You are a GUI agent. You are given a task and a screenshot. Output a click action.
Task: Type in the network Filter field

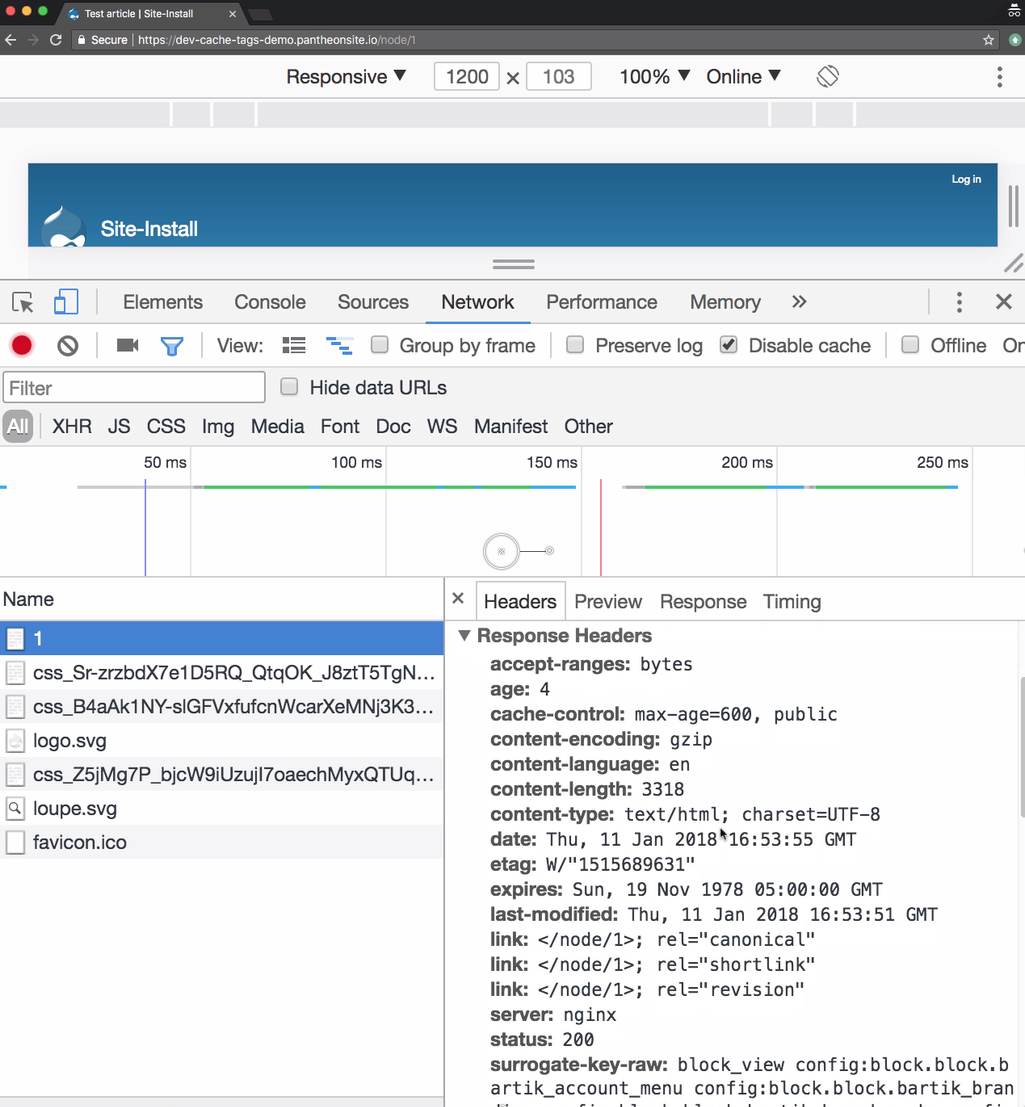click(x=134, y=386)
